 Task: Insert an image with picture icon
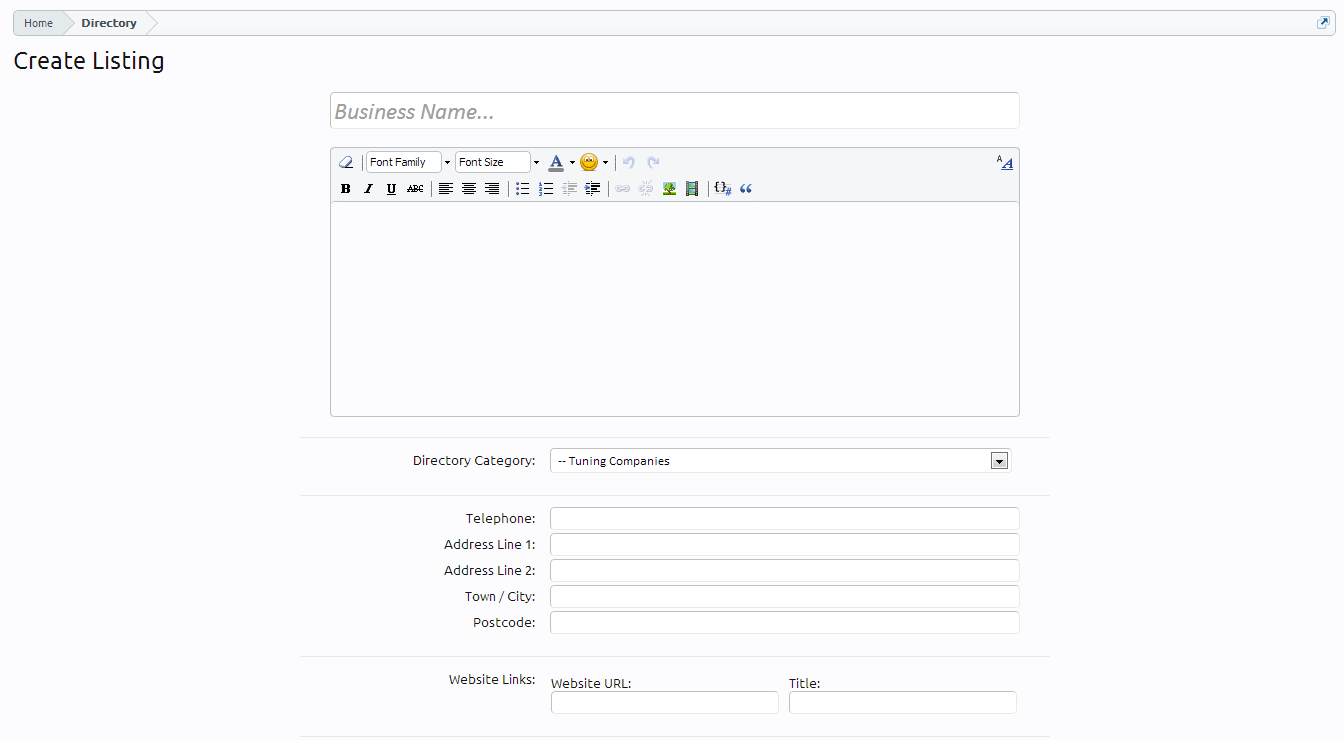[x=669, y=188]
